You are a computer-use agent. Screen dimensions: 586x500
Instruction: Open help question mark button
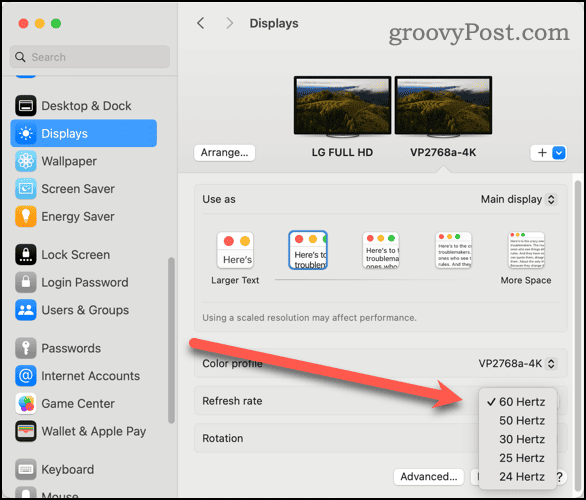[x=559, y=477]
